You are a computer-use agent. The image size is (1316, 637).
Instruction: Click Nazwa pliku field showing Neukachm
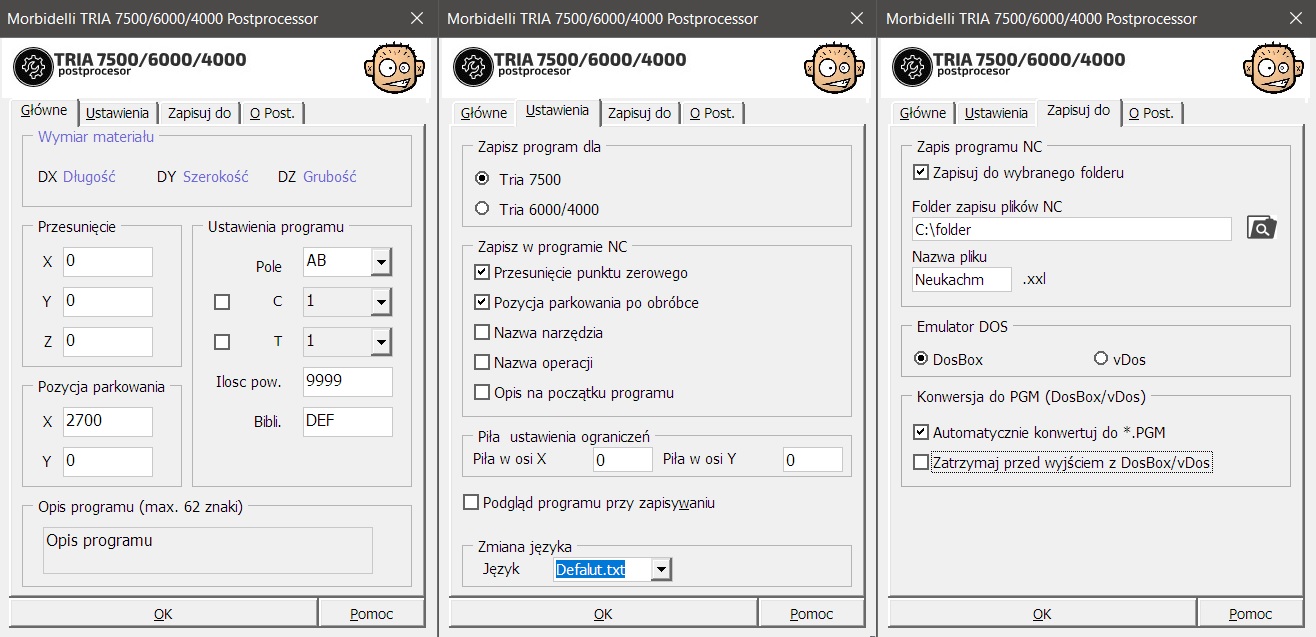[962, 280]
